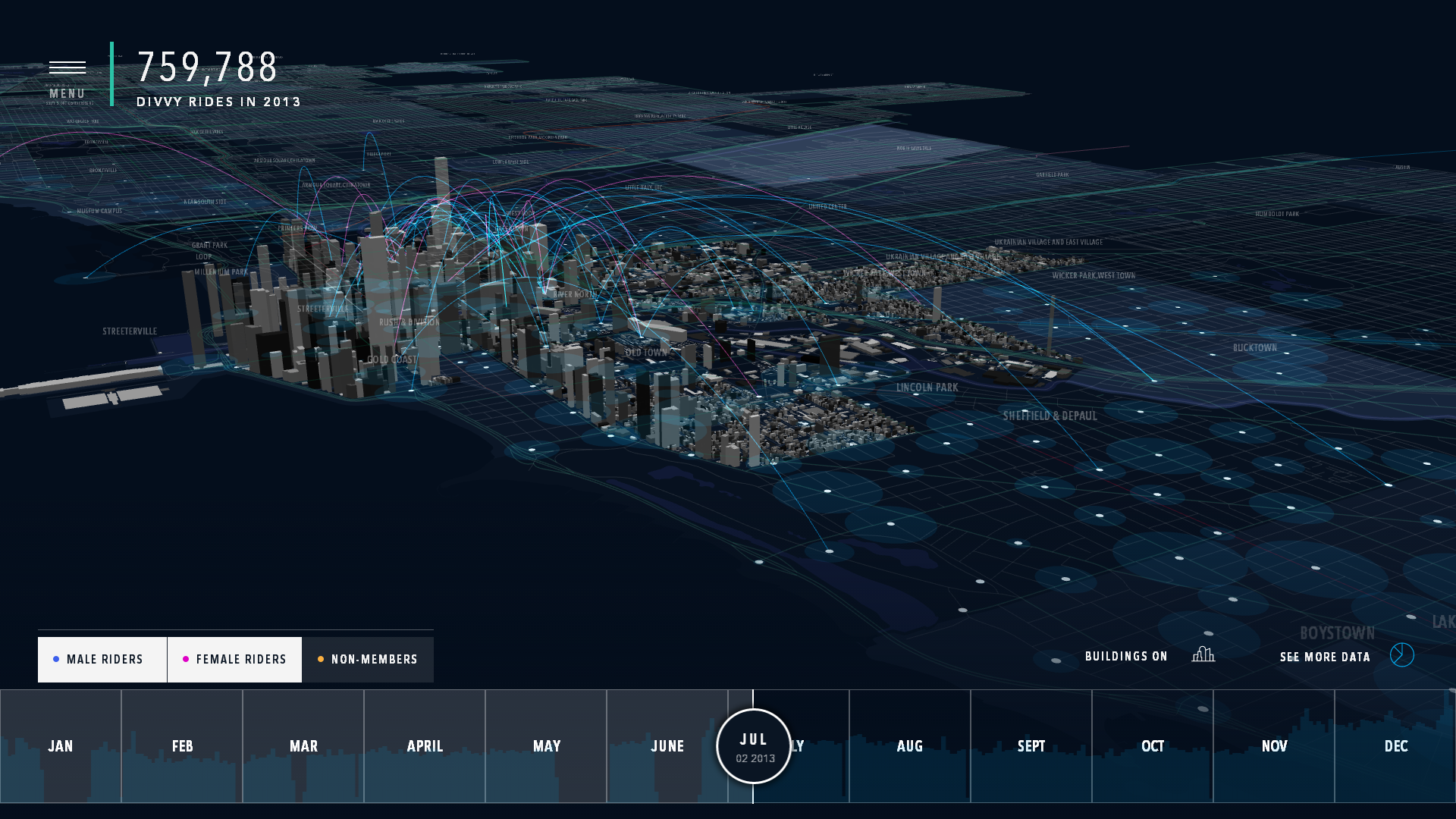
Task: Select Grant Park map label
Action: click(x=209, y=245)
